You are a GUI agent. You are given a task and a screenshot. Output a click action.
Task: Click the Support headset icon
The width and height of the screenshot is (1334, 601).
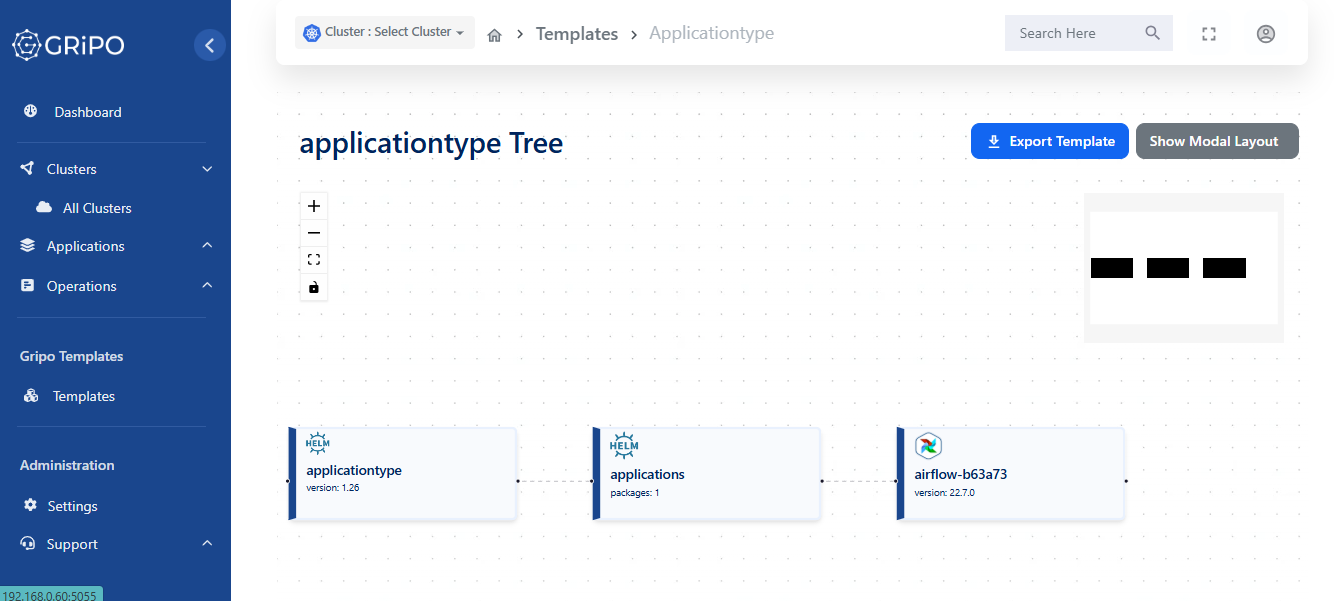coord(28,544)
